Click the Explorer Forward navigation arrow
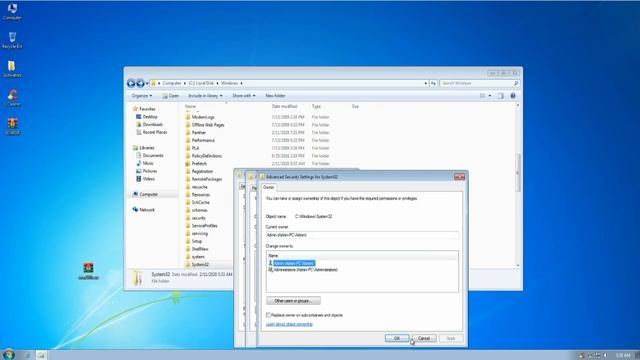Image resolution: width=640 pixels, height=360 pixels. click(x=140, y=83)
